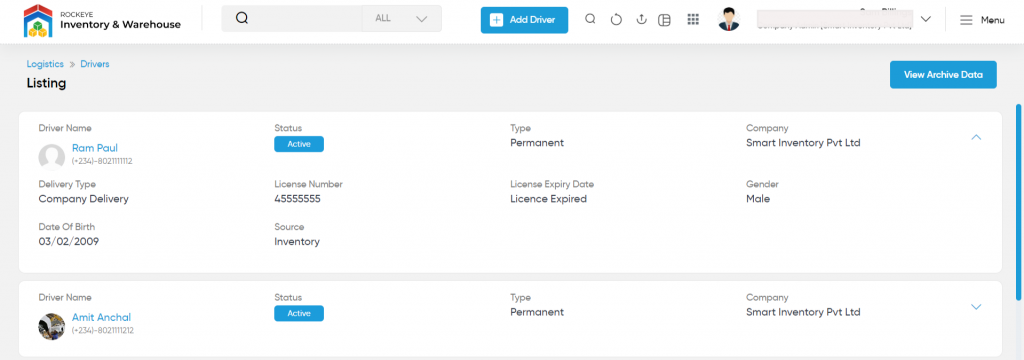Click Amit Anchal profile photo thumbnail
Image resolution: width=1024 pixels, height=360 pixels.
[52, 326]
